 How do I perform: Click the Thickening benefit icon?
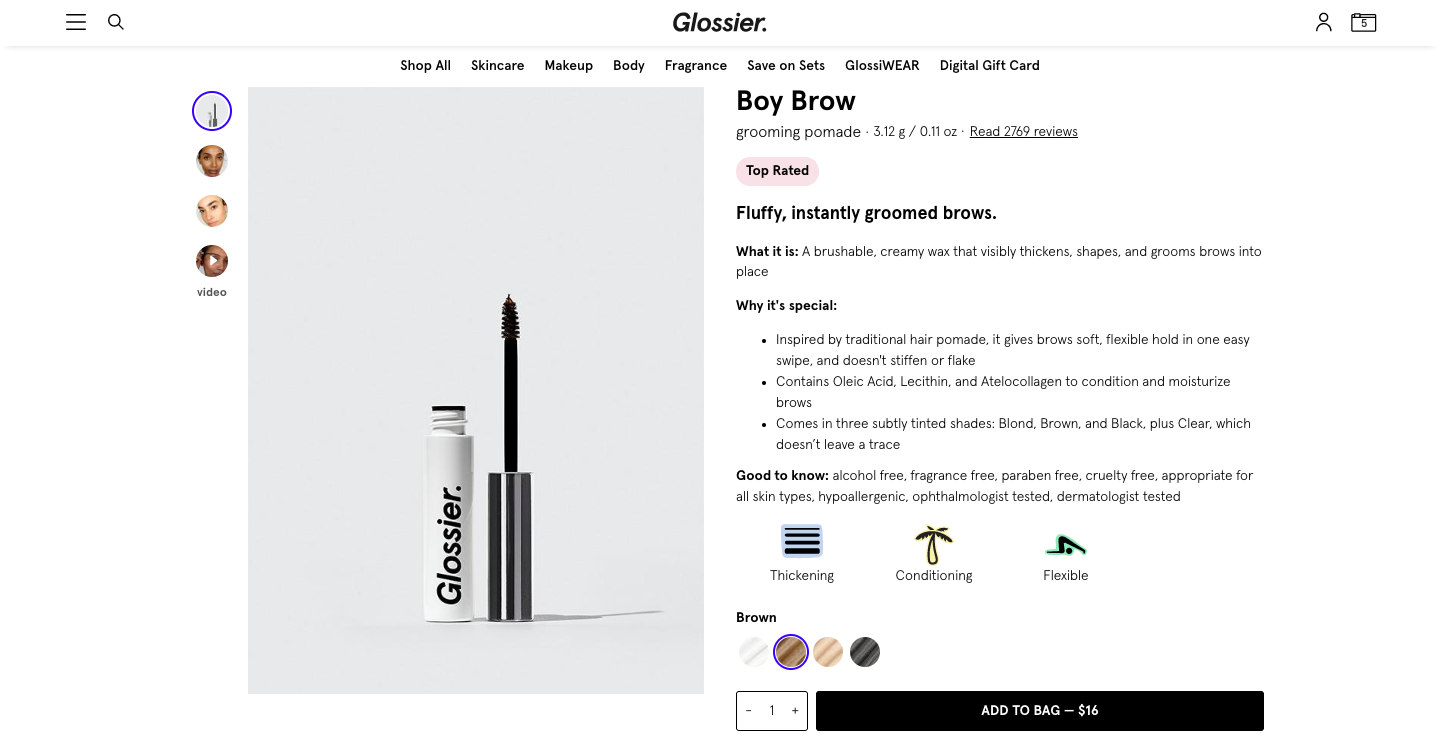pyautogui.click(x=802, y=541)
